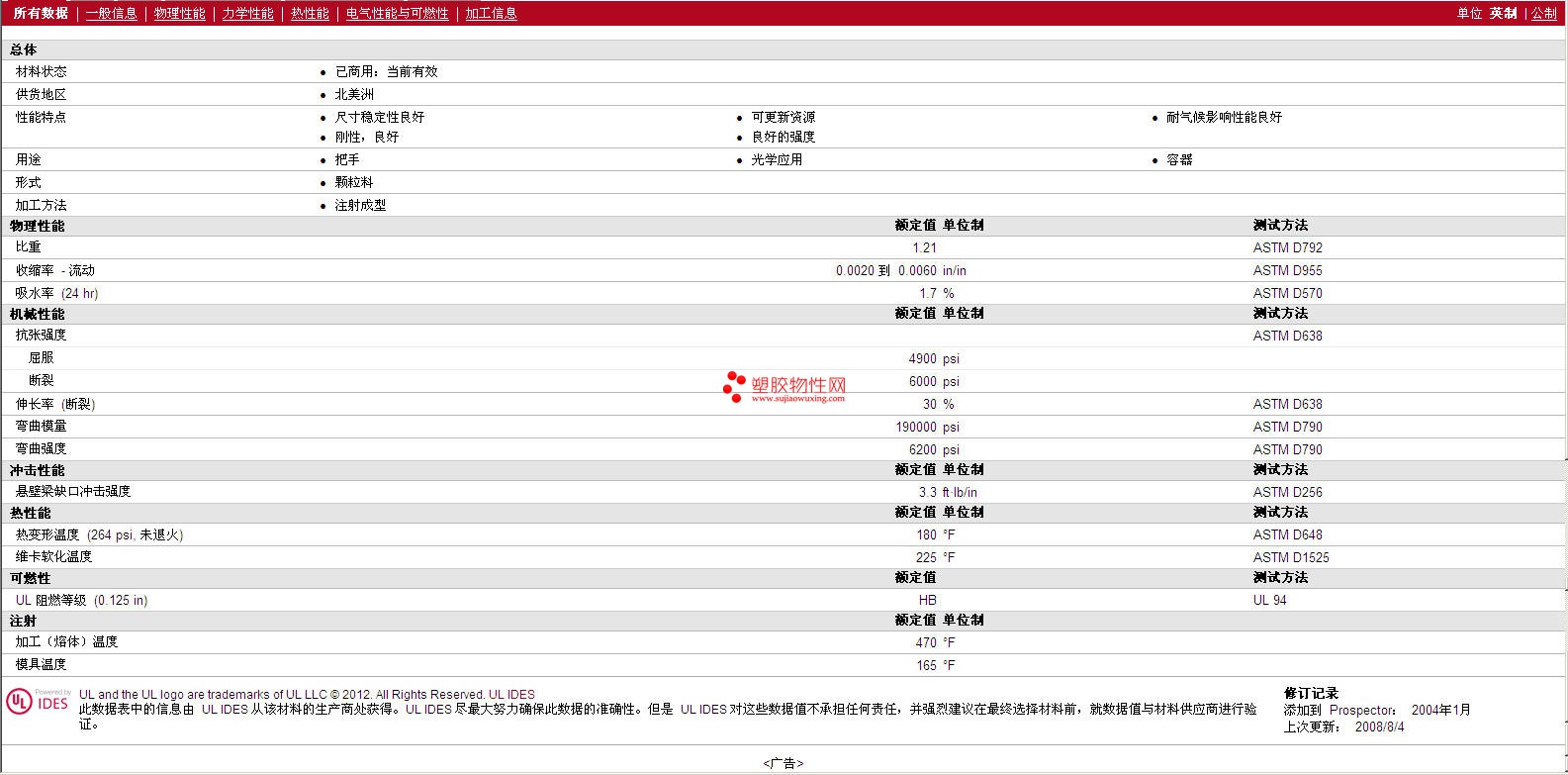Click UL IDES link before 对这些数据值
This screenshot has height=775, width=1568.
703,709
